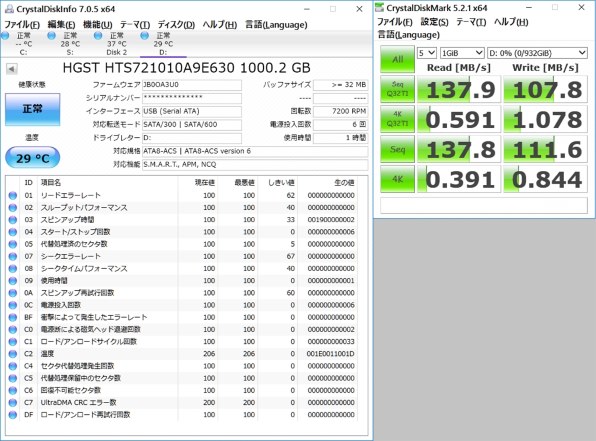Select the S: drive tab at 28 °C
The height and width of the screenshot is (441, 596).
[70, 44]
